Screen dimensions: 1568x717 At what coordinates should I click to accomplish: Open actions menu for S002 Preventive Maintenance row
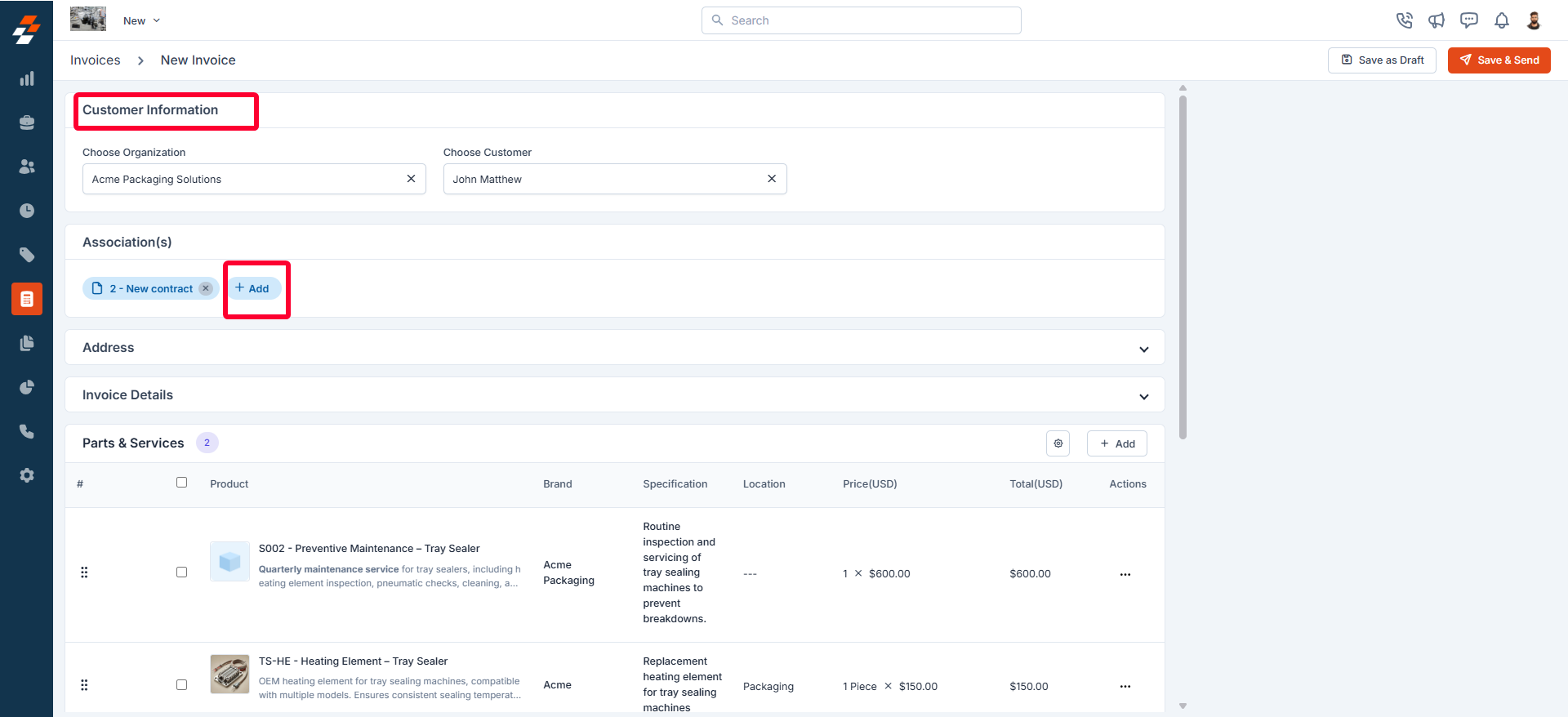point(1125,574)
